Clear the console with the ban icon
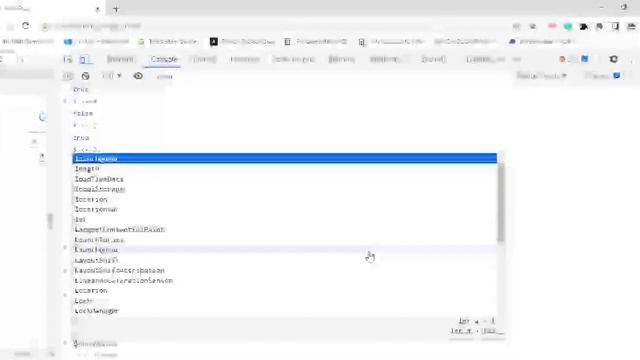Screen dimensions: 640x360 85,76
